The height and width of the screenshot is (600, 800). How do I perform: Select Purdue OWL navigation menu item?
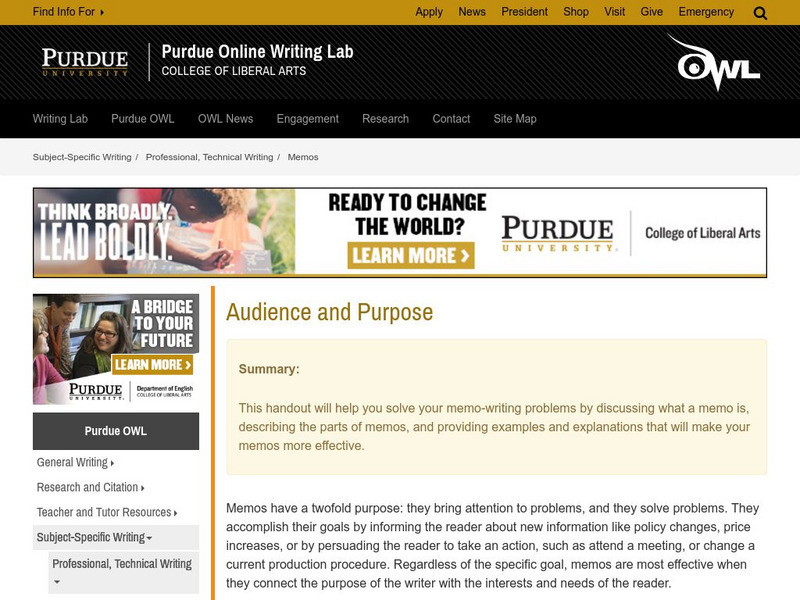pyautogui.click(x=143, y=119)
